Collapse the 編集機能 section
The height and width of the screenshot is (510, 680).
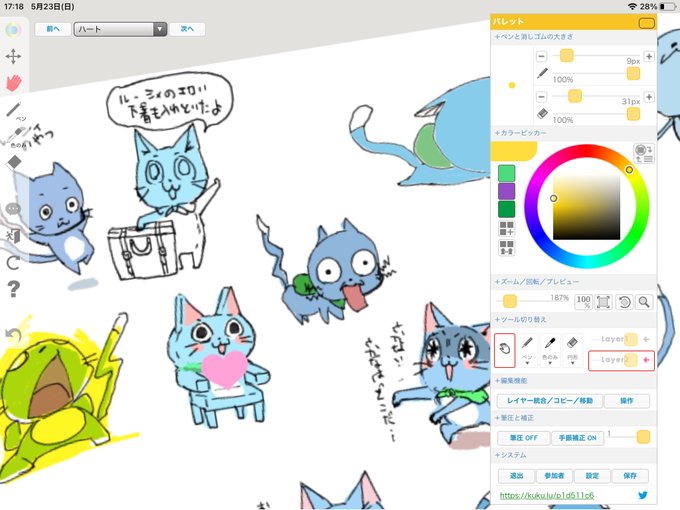[573, 380]
